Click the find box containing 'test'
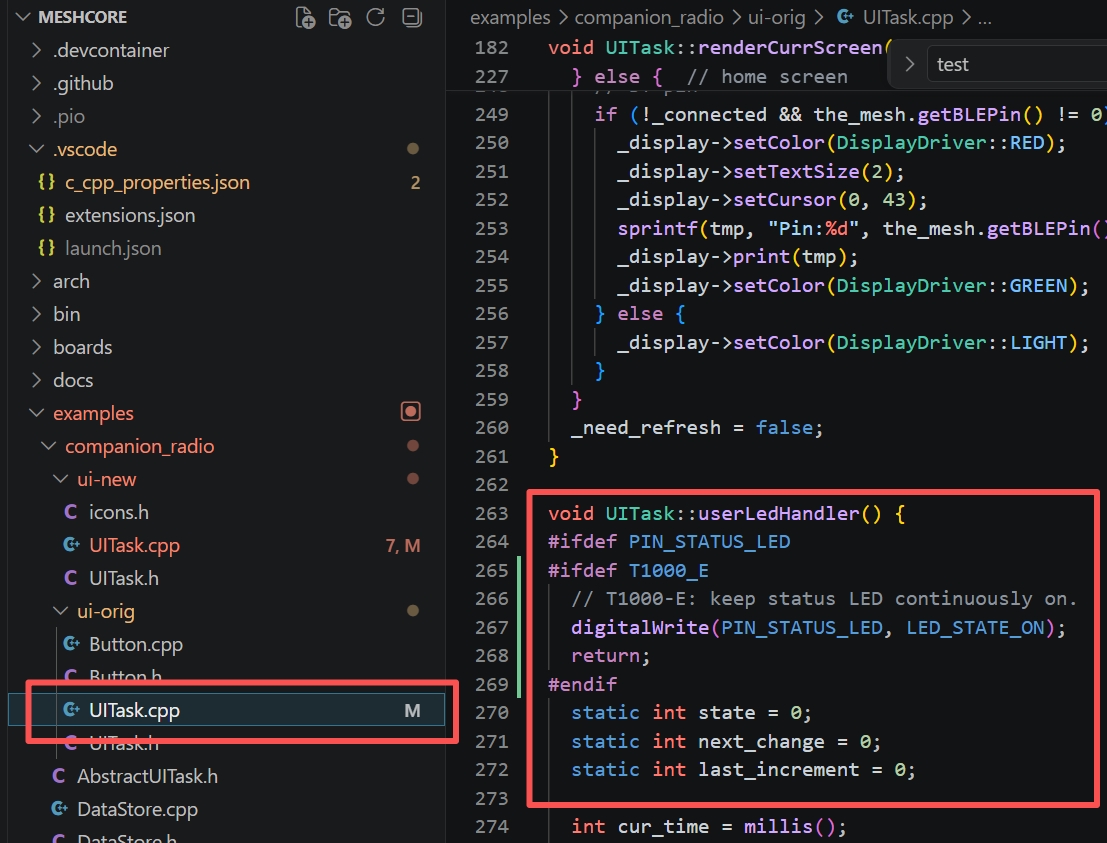Screen dimensions: 1107x843 click(x=1010, y=64)
